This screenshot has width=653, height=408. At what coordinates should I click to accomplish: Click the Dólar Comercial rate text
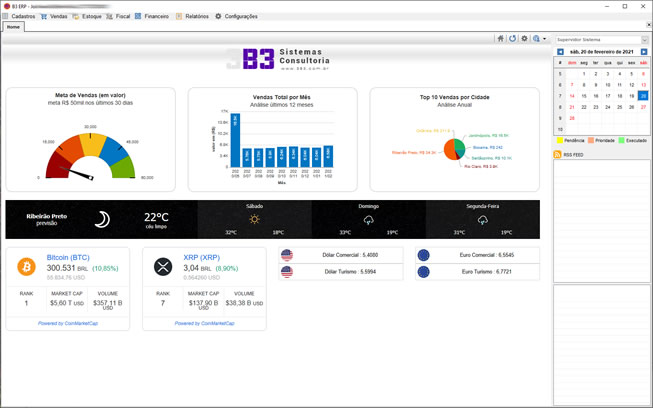pyautogui.click(x=350, y=255)
